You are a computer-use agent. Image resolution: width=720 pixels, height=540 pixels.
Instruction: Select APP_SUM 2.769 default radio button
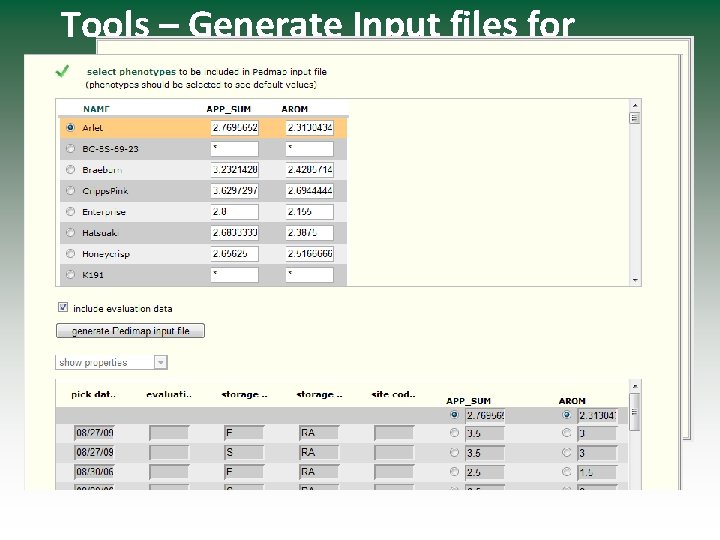pyautogui.click(x=455, y=415)
